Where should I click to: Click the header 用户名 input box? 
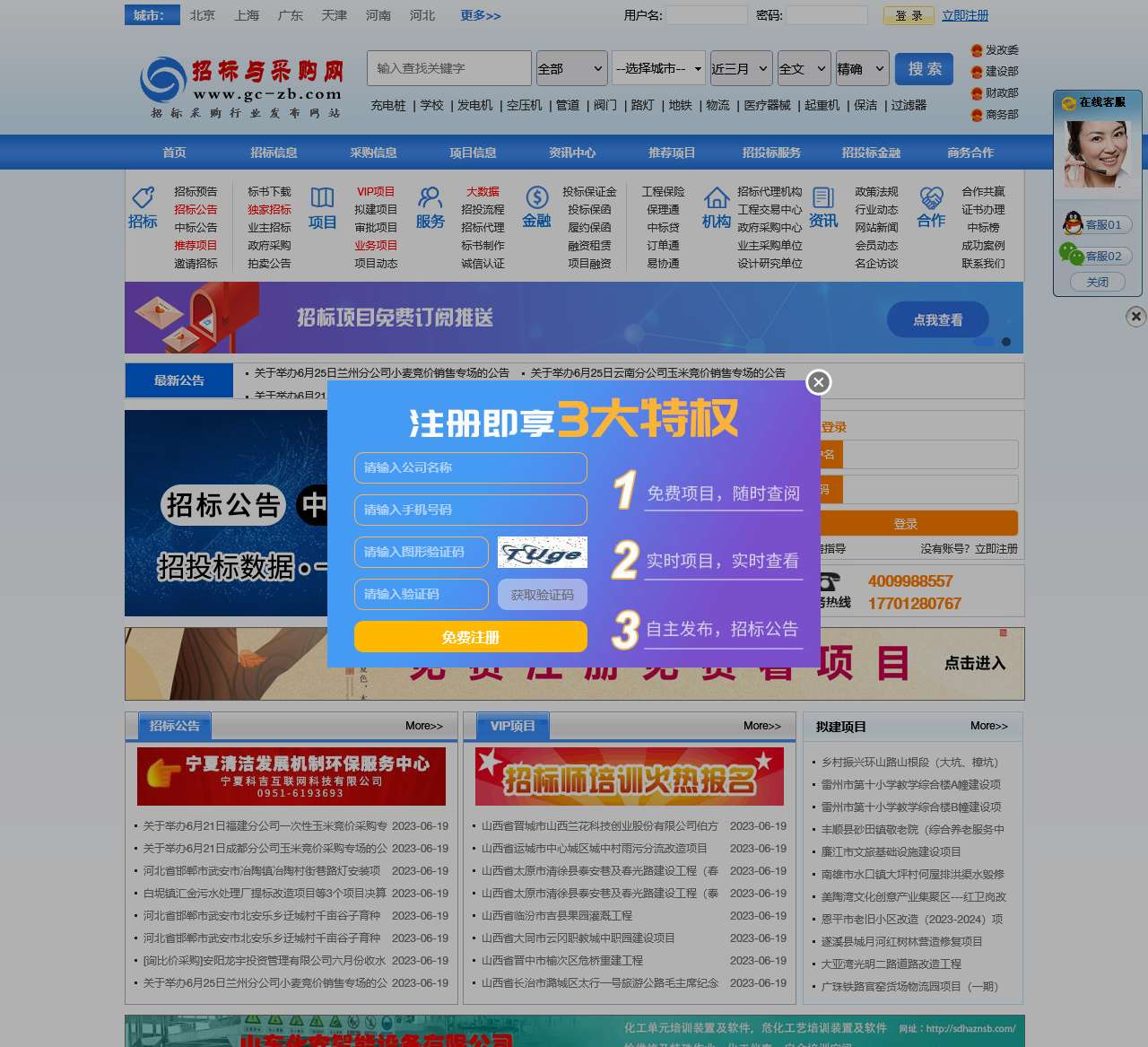coord(707,15)
